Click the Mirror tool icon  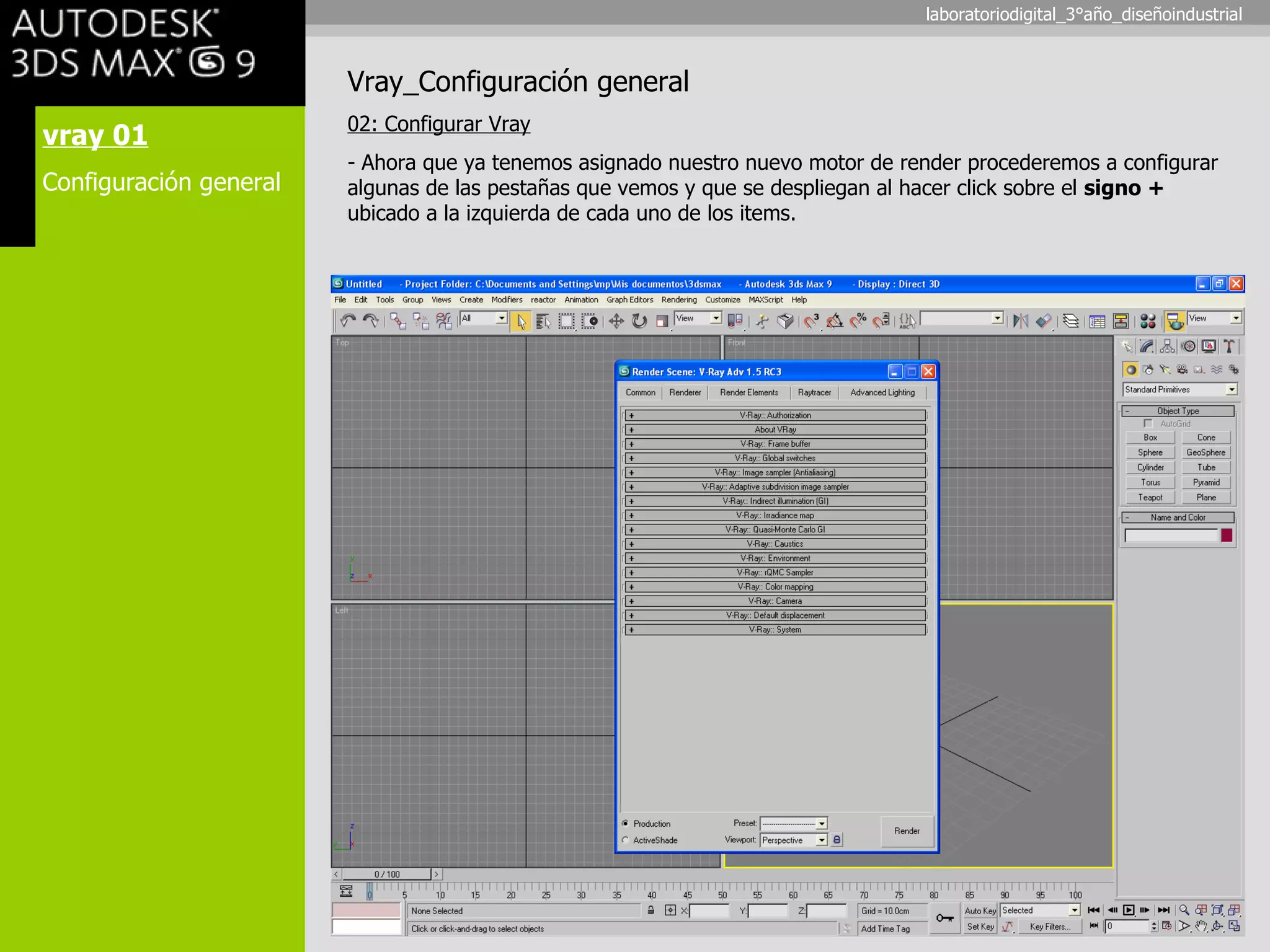[1020, 320]
